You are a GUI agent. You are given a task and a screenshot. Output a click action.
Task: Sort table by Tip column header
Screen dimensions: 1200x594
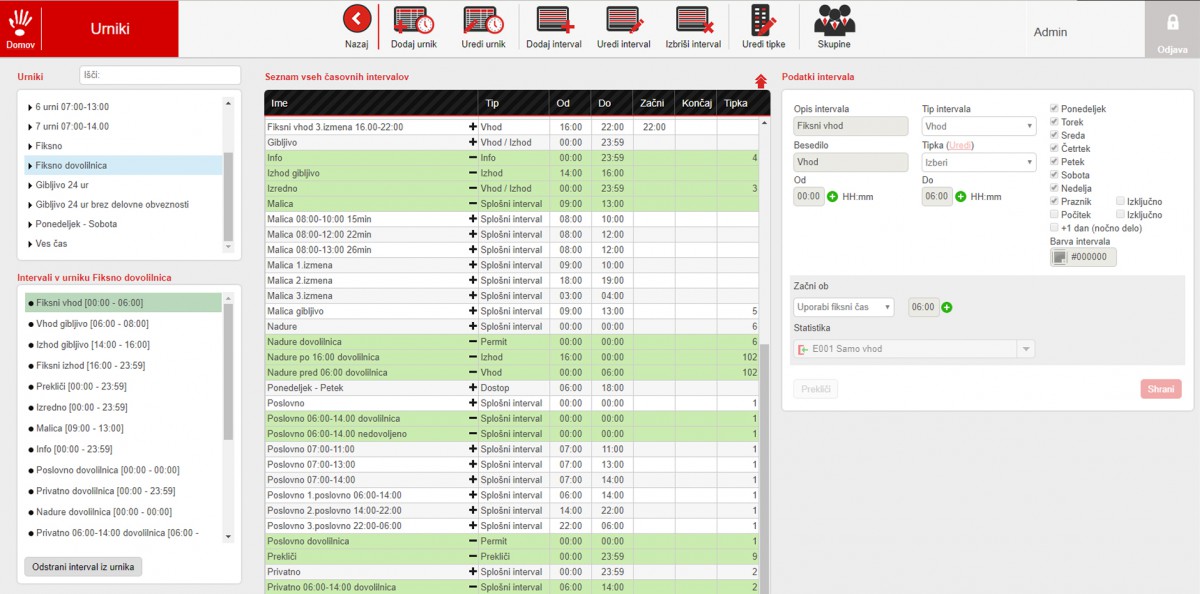click(x=513, y=103)
